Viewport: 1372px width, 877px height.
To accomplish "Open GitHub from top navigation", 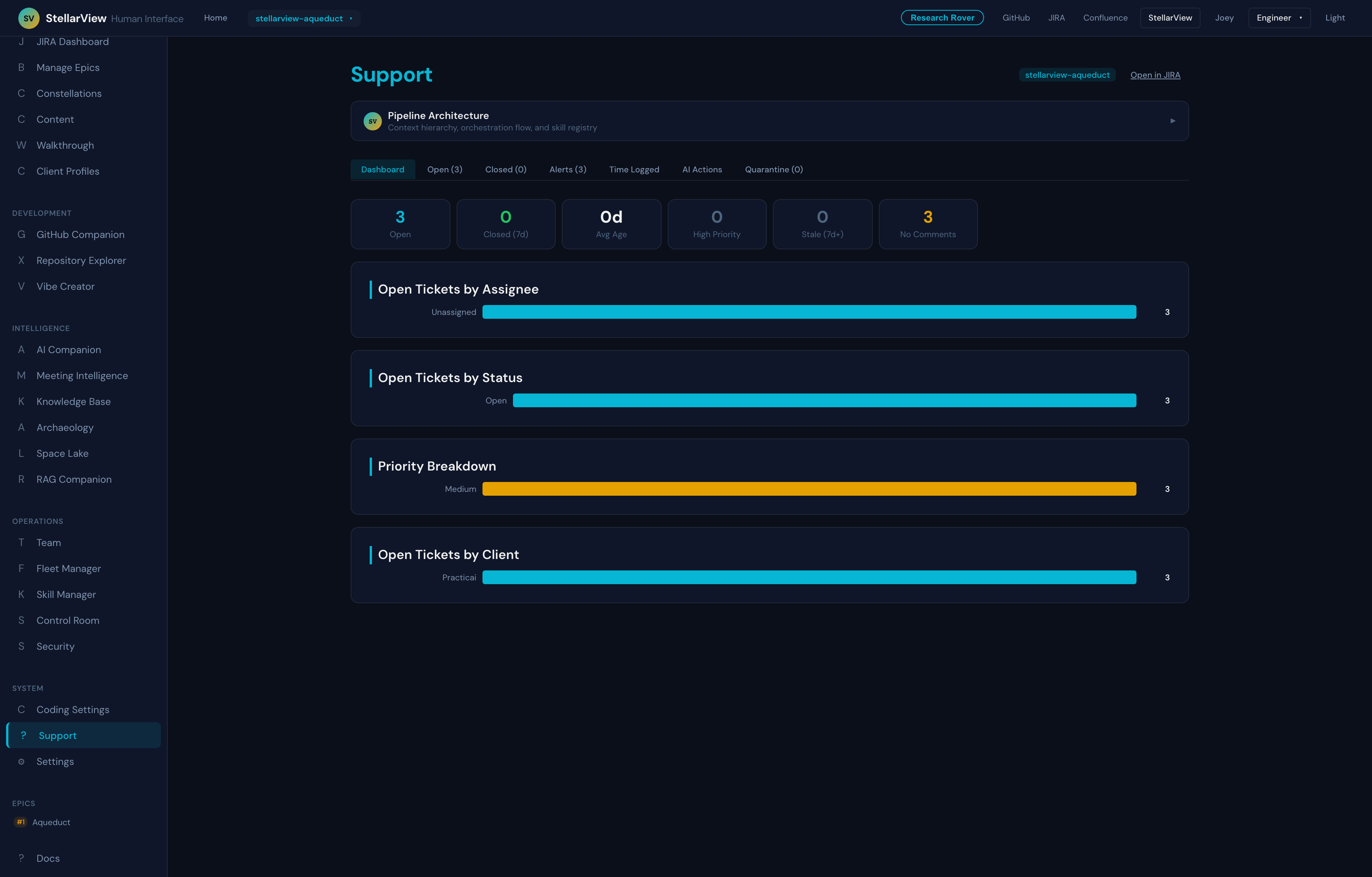I will coord(1016,18).
